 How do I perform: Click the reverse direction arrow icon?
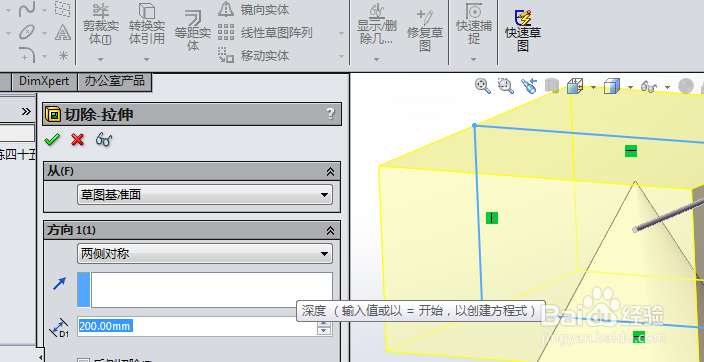click(59, 283)
